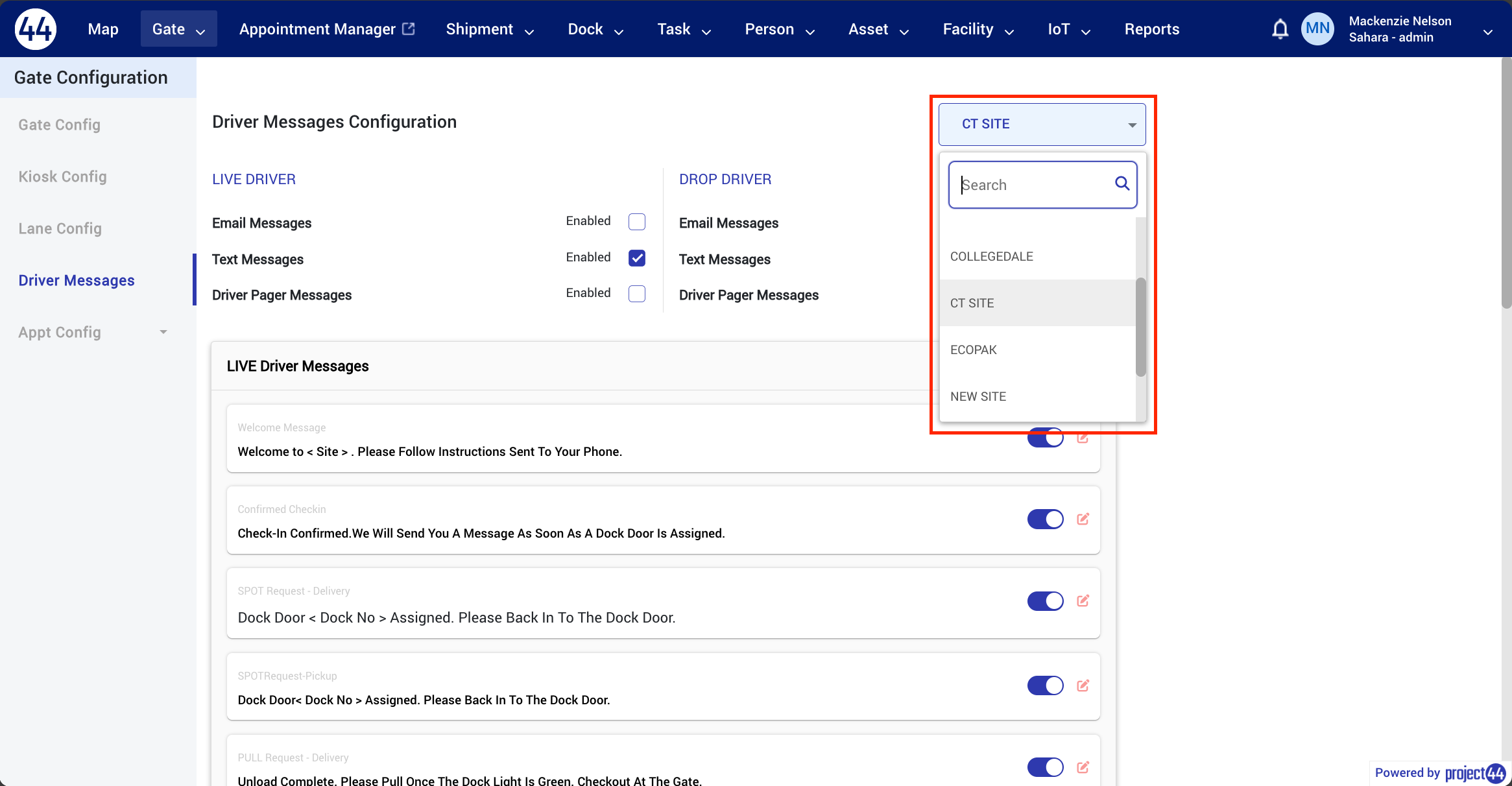Image resolution: width=1512 pixels, height=786 pixels.
Task: Expand the Shipment menu
Action: point(490,29)
